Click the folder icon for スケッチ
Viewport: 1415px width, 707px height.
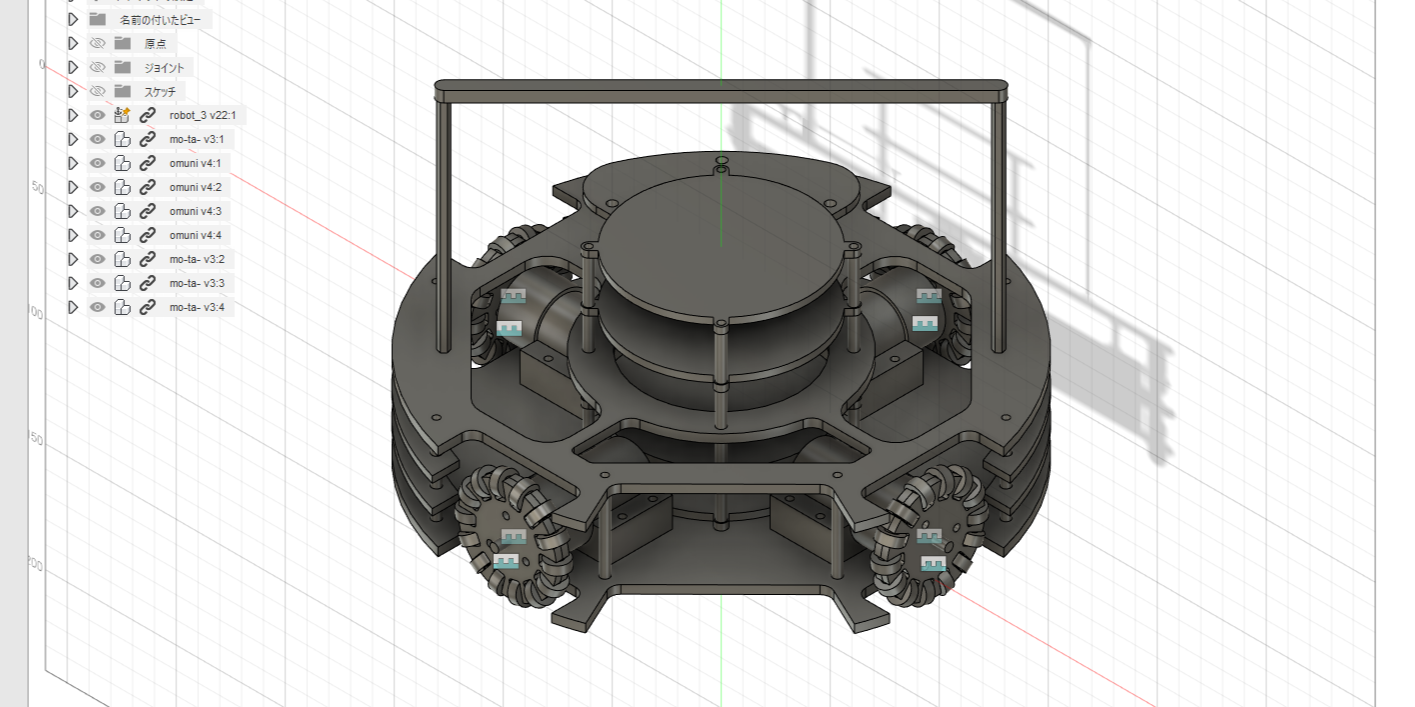click(x=123, y=91)
